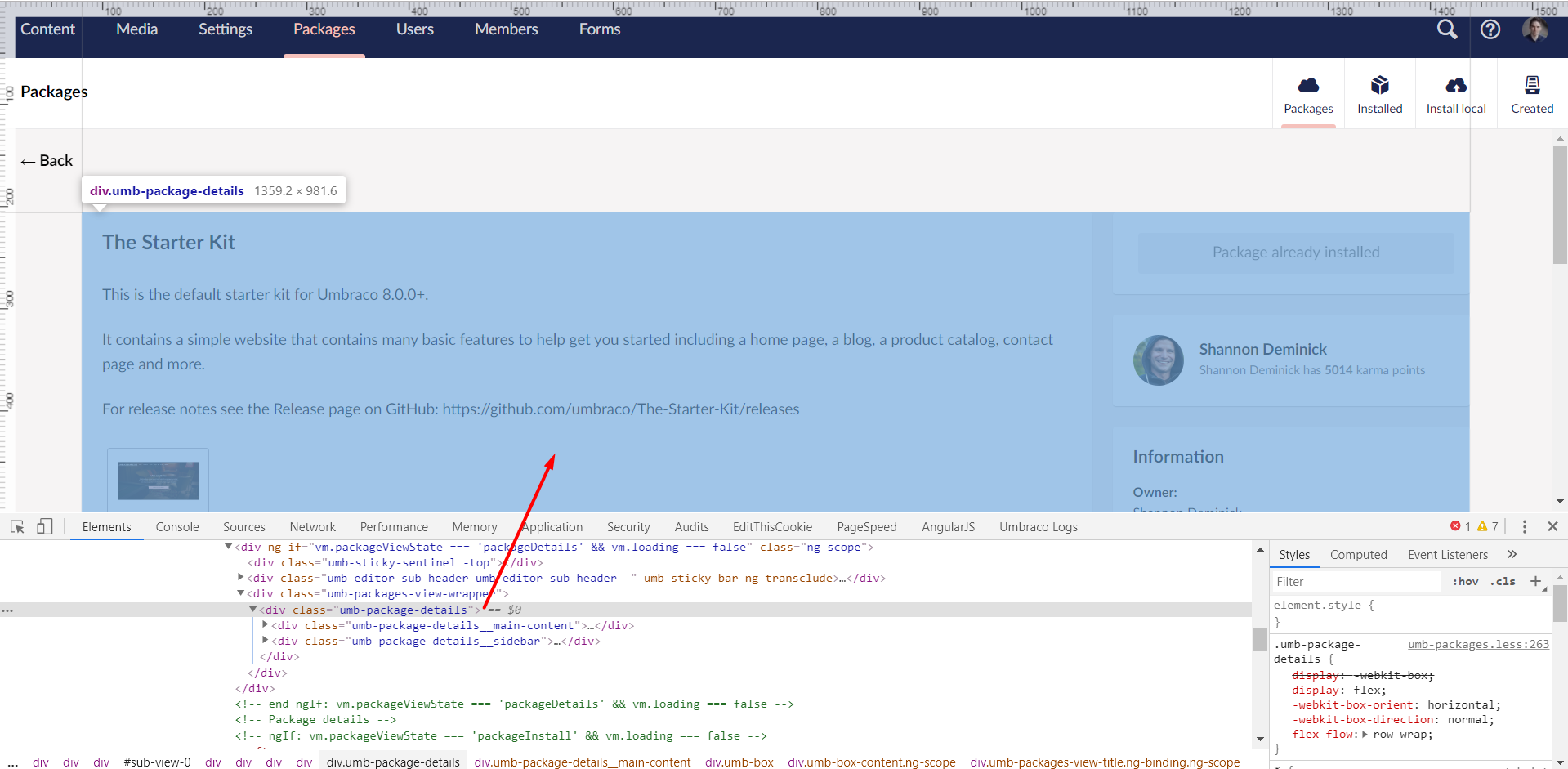1568x769 pixels.
Task: Click inside the Styles Filter field
Action: (1348, 581)
